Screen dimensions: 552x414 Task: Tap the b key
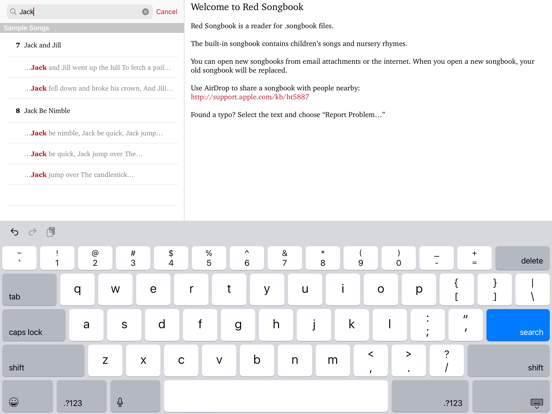click(257, 360)
